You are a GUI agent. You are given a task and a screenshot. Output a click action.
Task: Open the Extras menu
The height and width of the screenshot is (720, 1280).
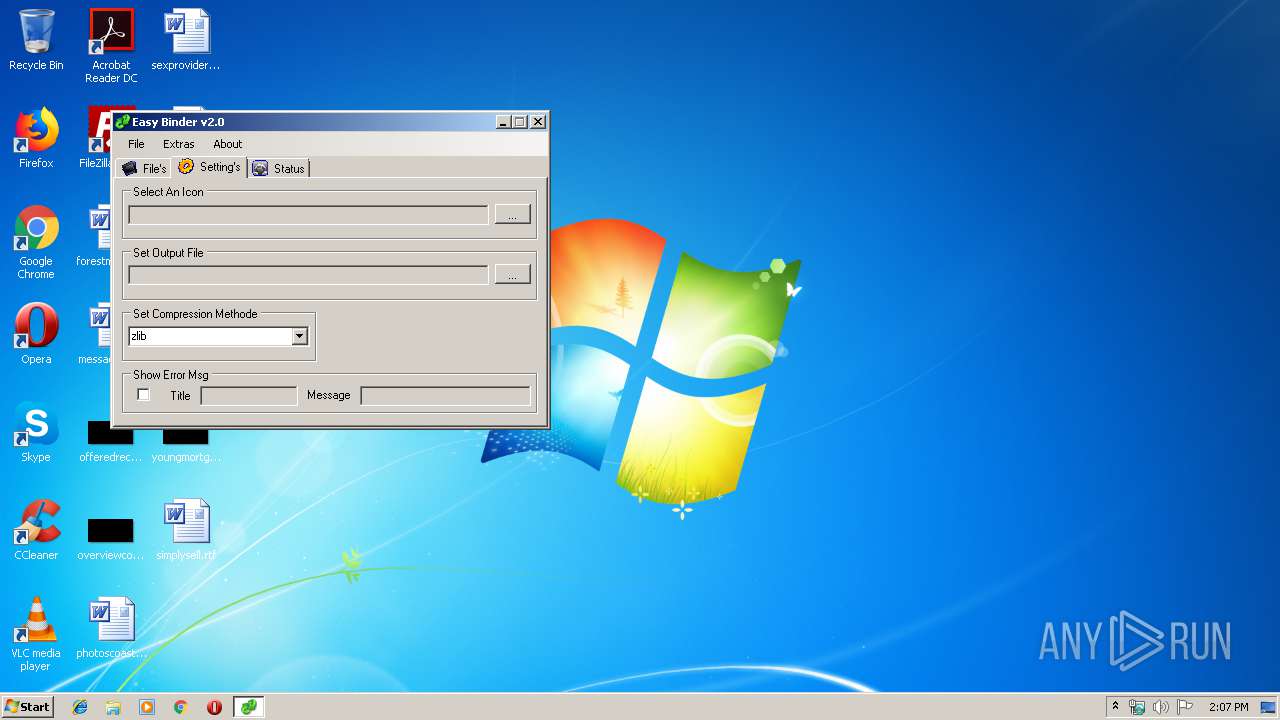tap(179, 144)
